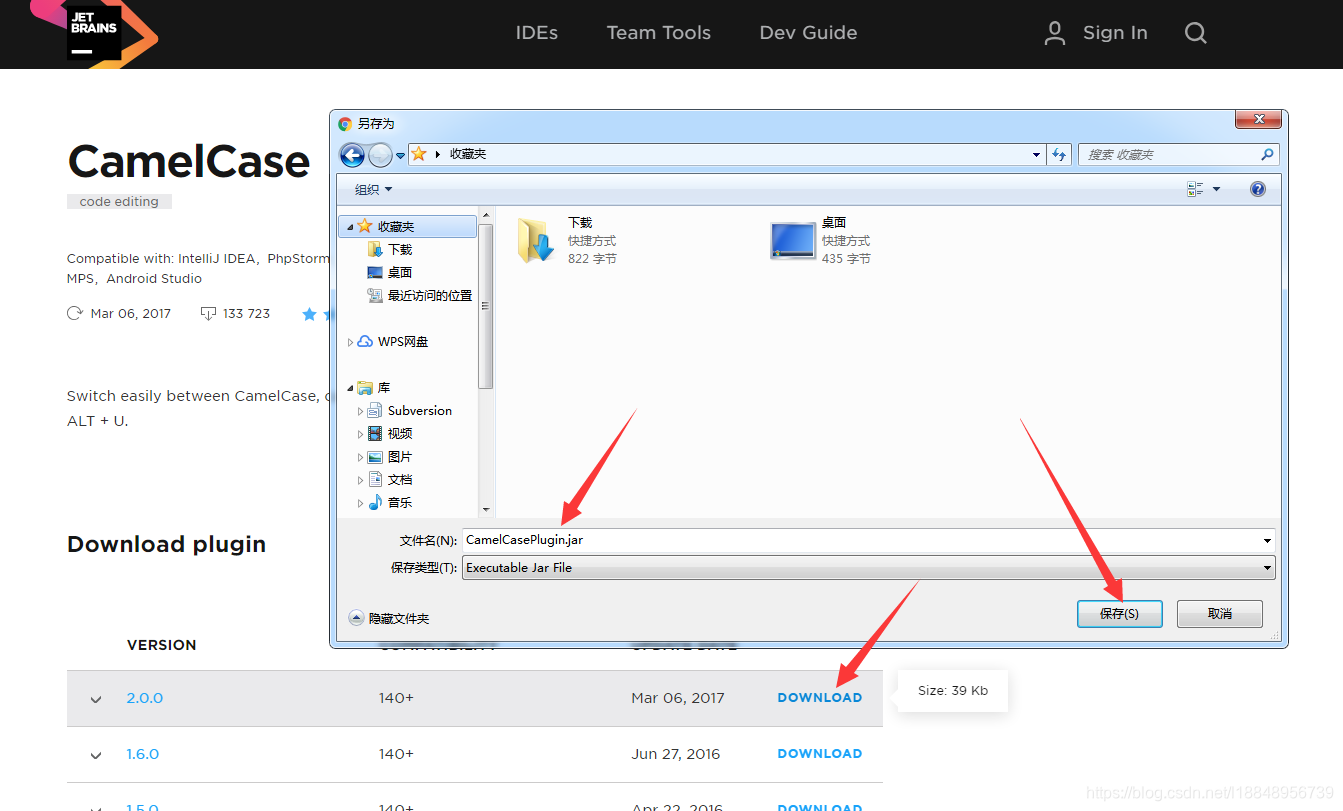
Task: Click the navigation tree scrollbar down arrow
Action: tap(486, 510)
